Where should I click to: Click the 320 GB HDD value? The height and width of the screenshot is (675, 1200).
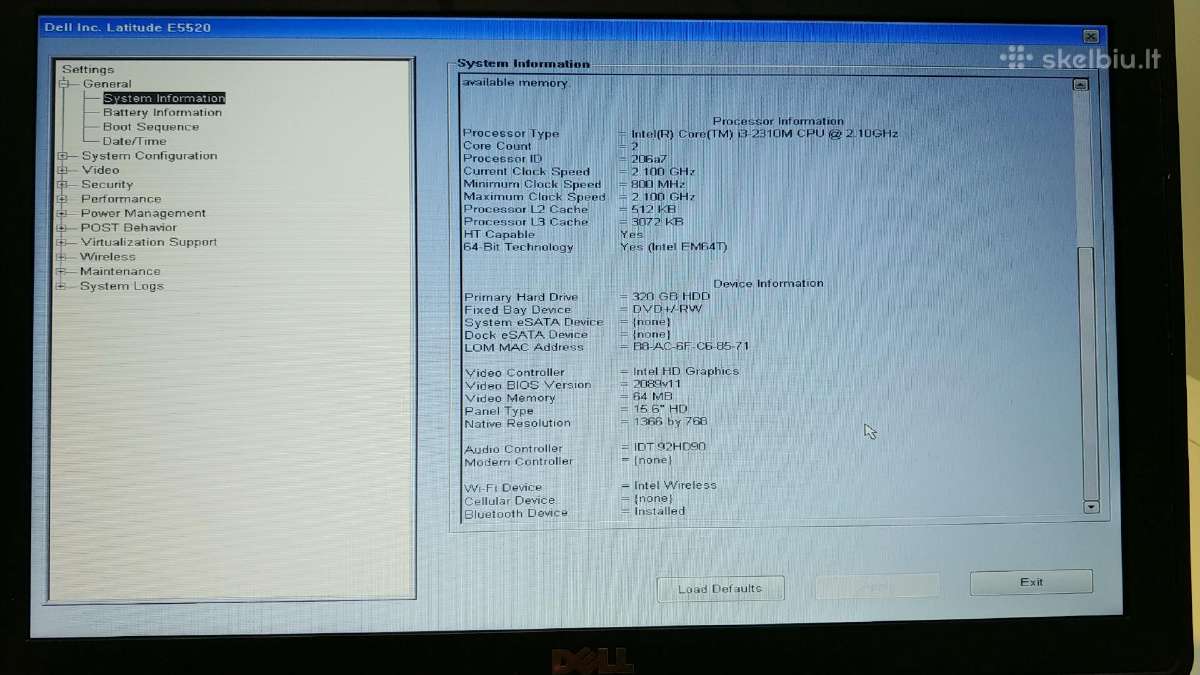(x=671, y=297)
